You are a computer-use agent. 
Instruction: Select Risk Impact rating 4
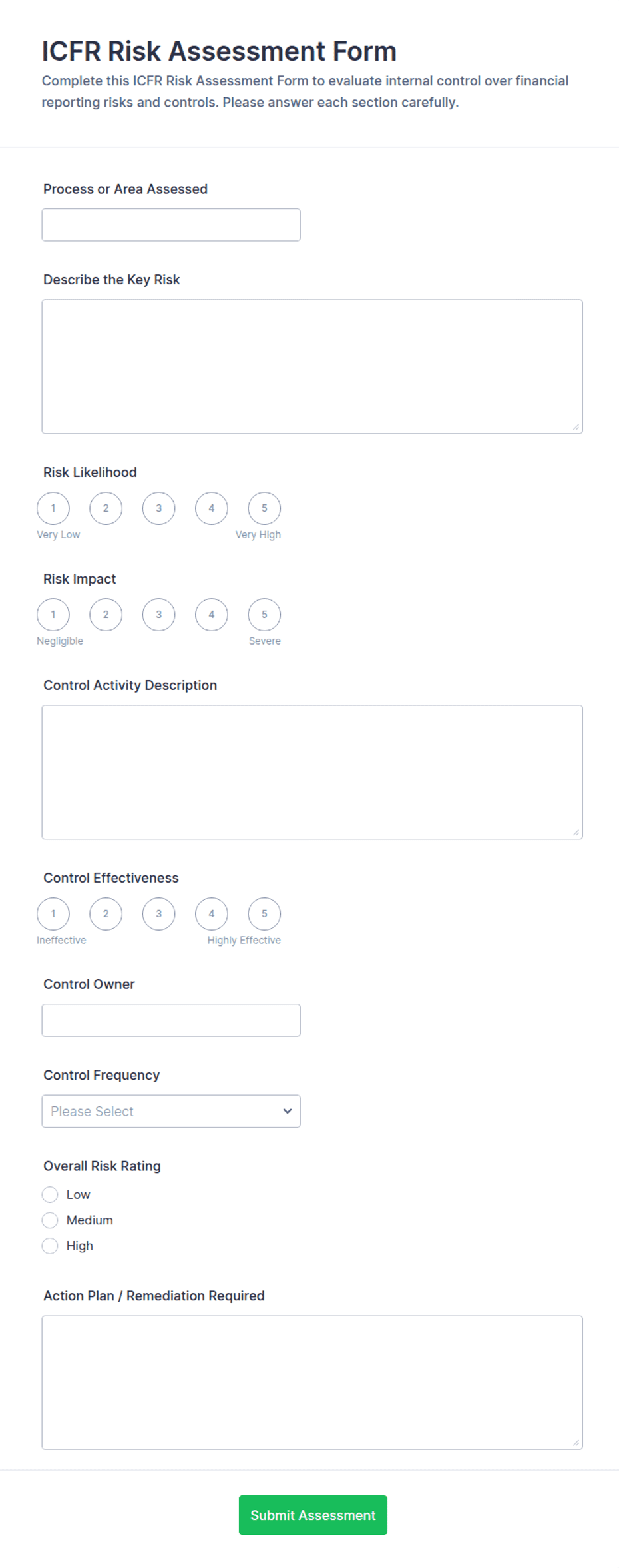point(212,615)
